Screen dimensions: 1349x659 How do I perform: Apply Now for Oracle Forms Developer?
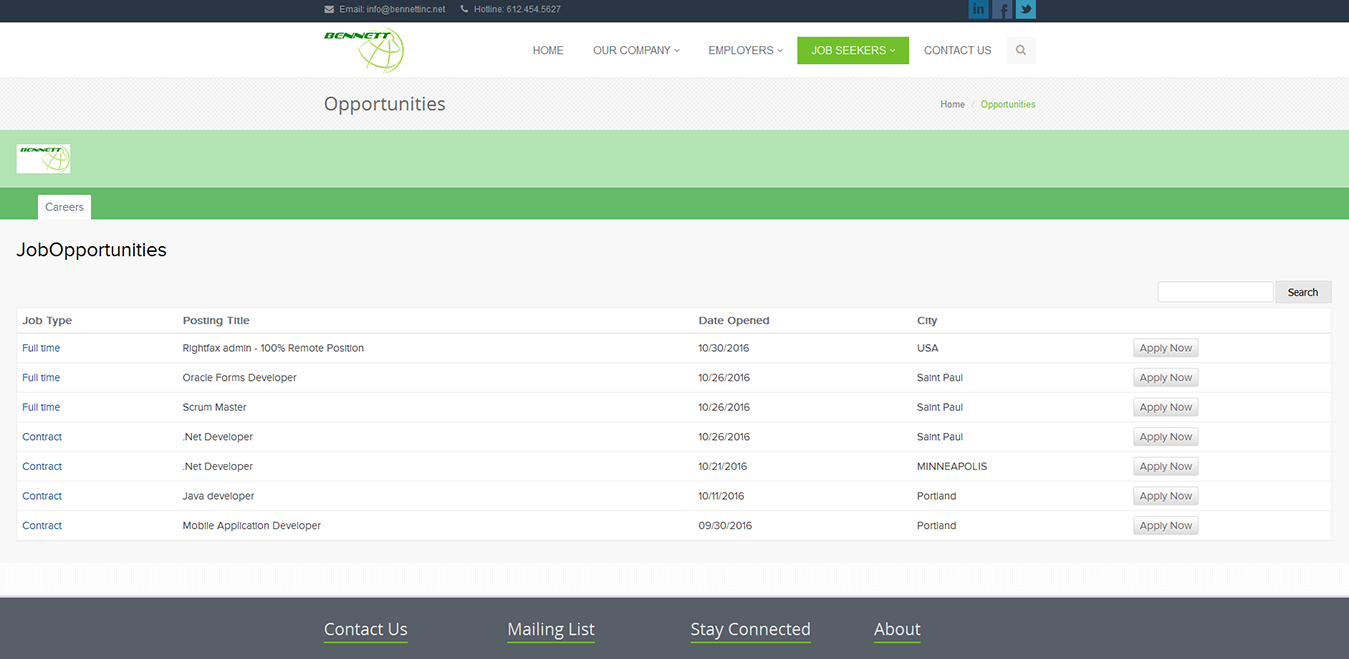[1166, 378]
